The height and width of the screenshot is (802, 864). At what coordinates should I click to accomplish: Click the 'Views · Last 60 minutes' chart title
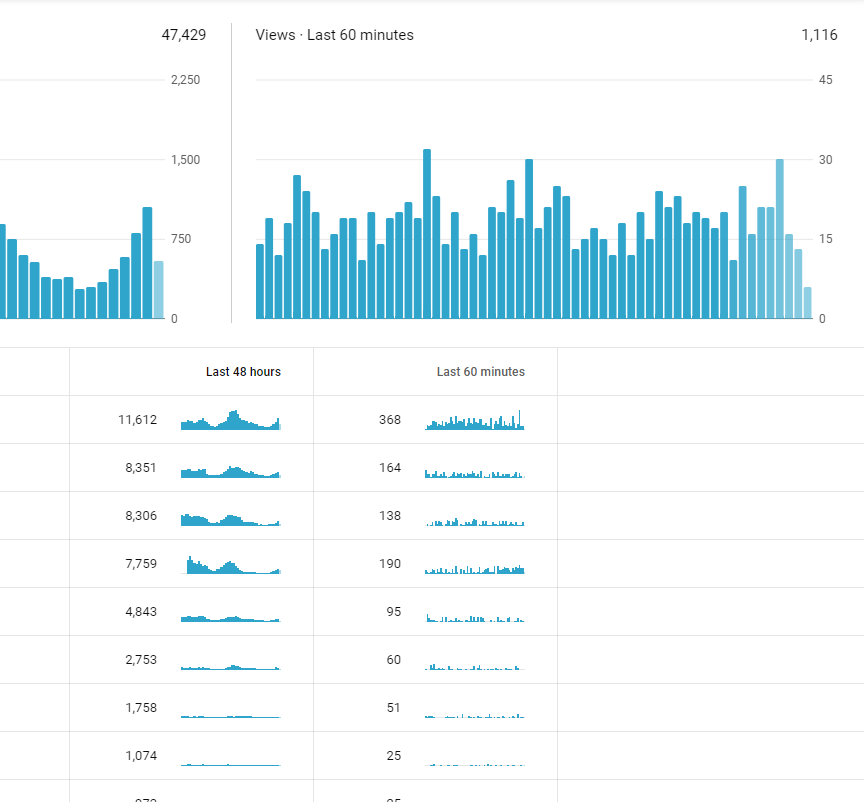(x=334, y=35)
